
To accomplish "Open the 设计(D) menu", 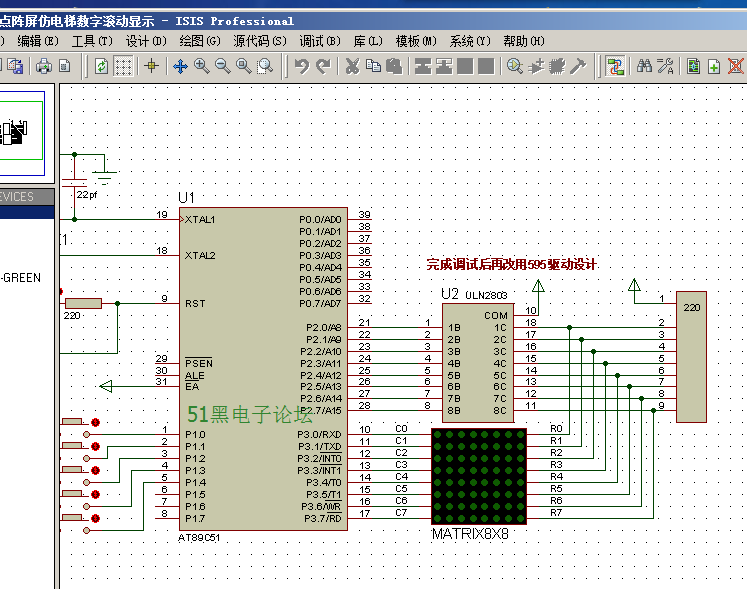I will pyautogui.click(x=146, y=41).
